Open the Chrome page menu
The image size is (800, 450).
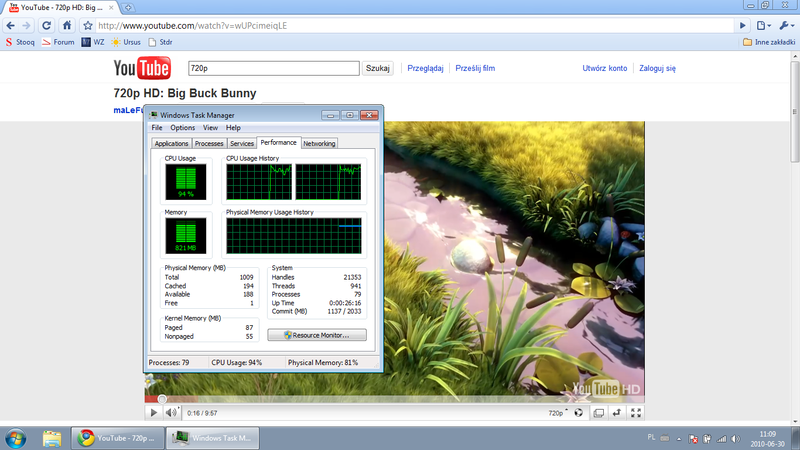click(x=764, y=26)
